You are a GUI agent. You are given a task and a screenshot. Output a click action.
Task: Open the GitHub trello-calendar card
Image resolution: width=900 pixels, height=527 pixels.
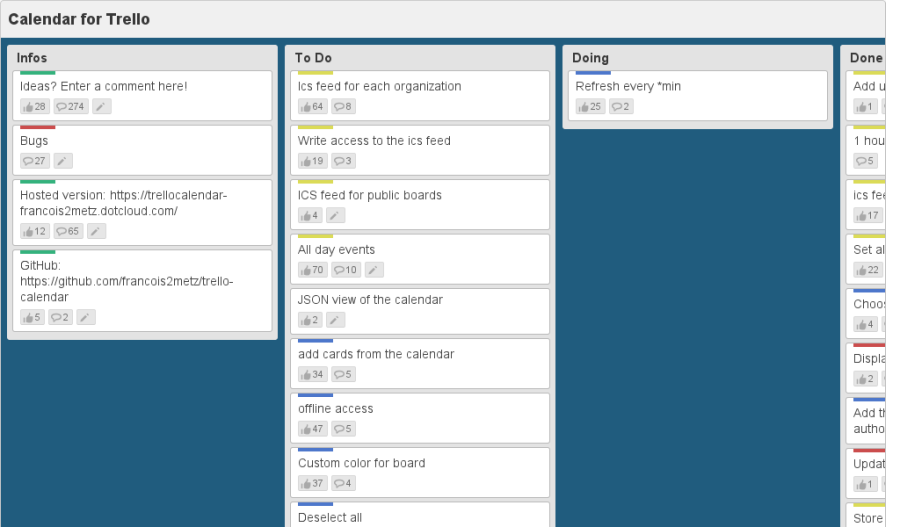[x=142, y=290]
